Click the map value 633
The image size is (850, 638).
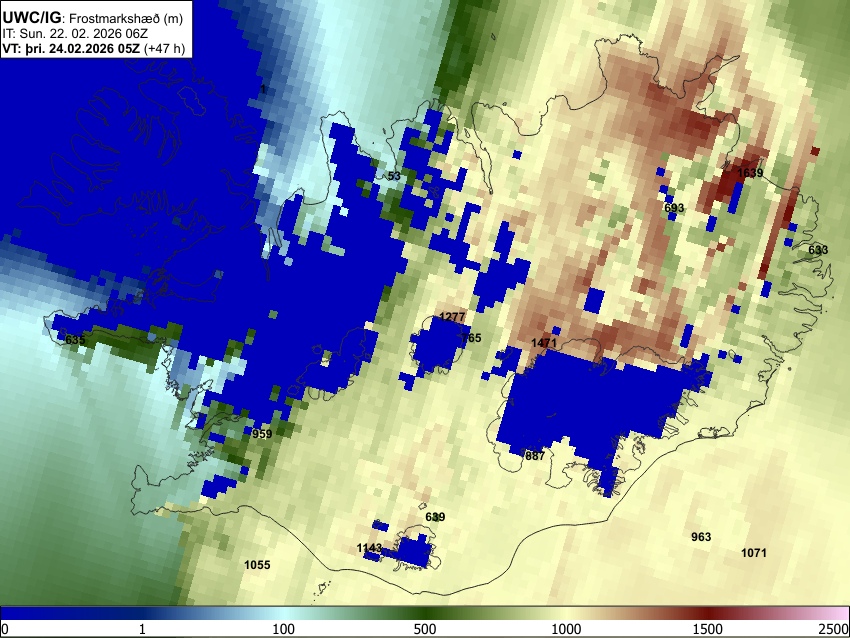point(818,250)
